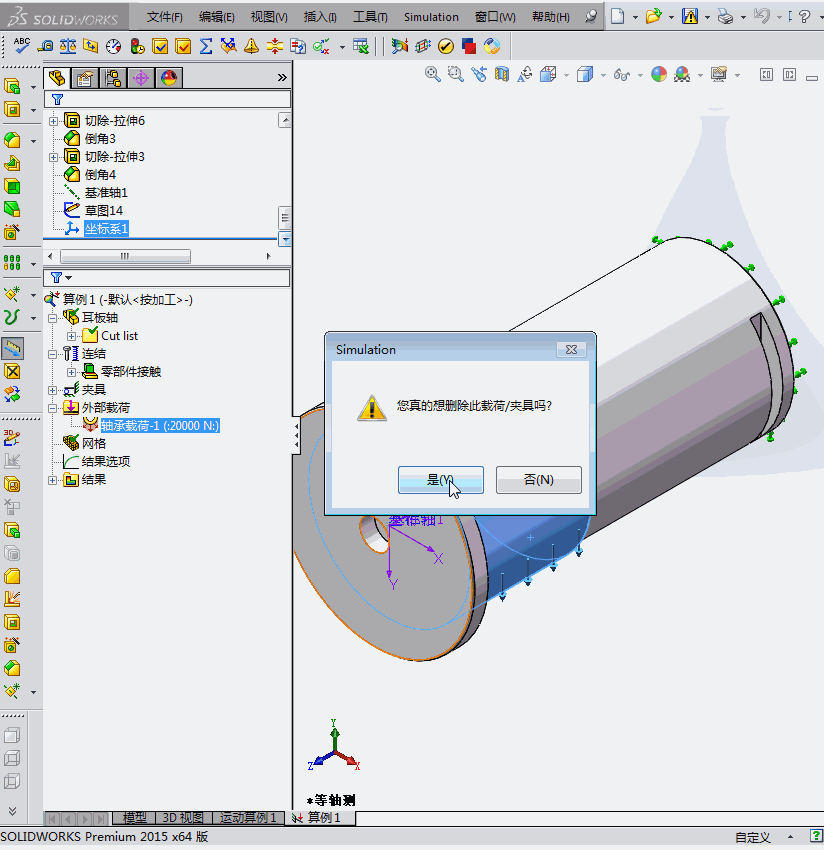Open the 文件(F) menu
The width and height of the screenshot is (824, 850).
click(x=164, y=17)
